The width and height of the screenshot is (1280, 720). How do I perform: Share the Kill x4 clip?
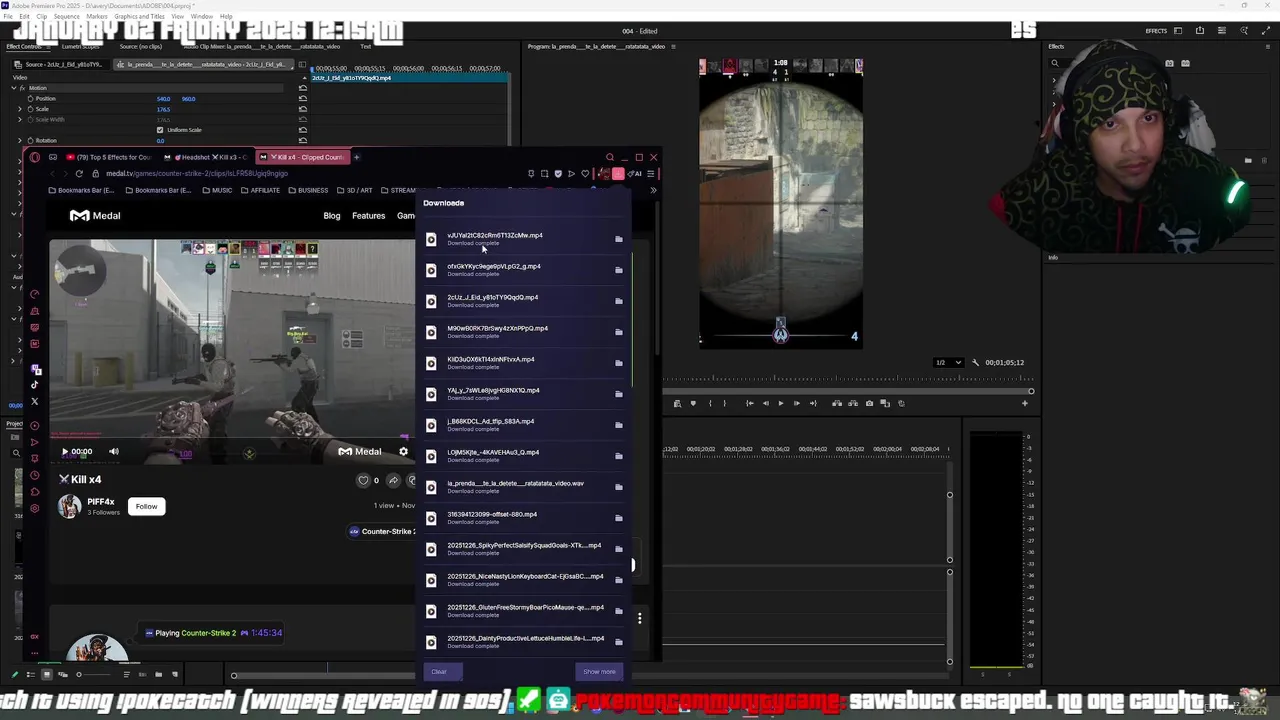(x=393, y=480)
